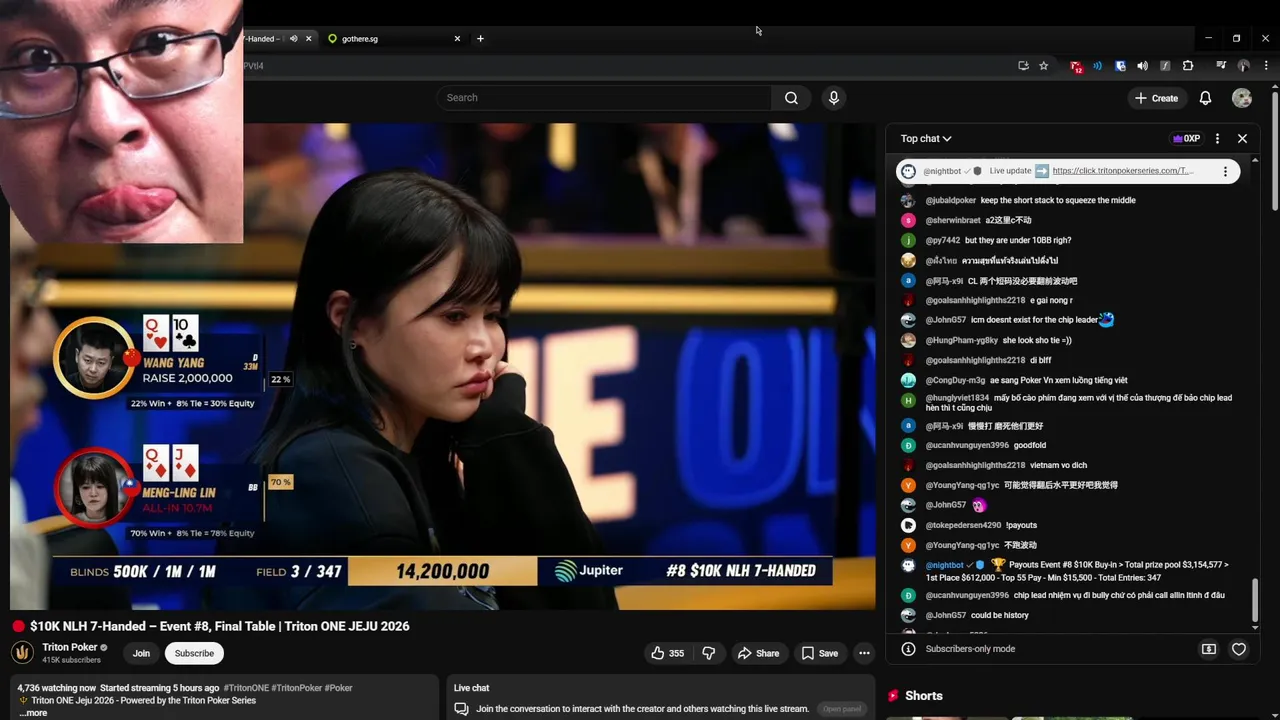
Task: Click the Triton Poker channel avatar
Action: [x=22, y=653]
